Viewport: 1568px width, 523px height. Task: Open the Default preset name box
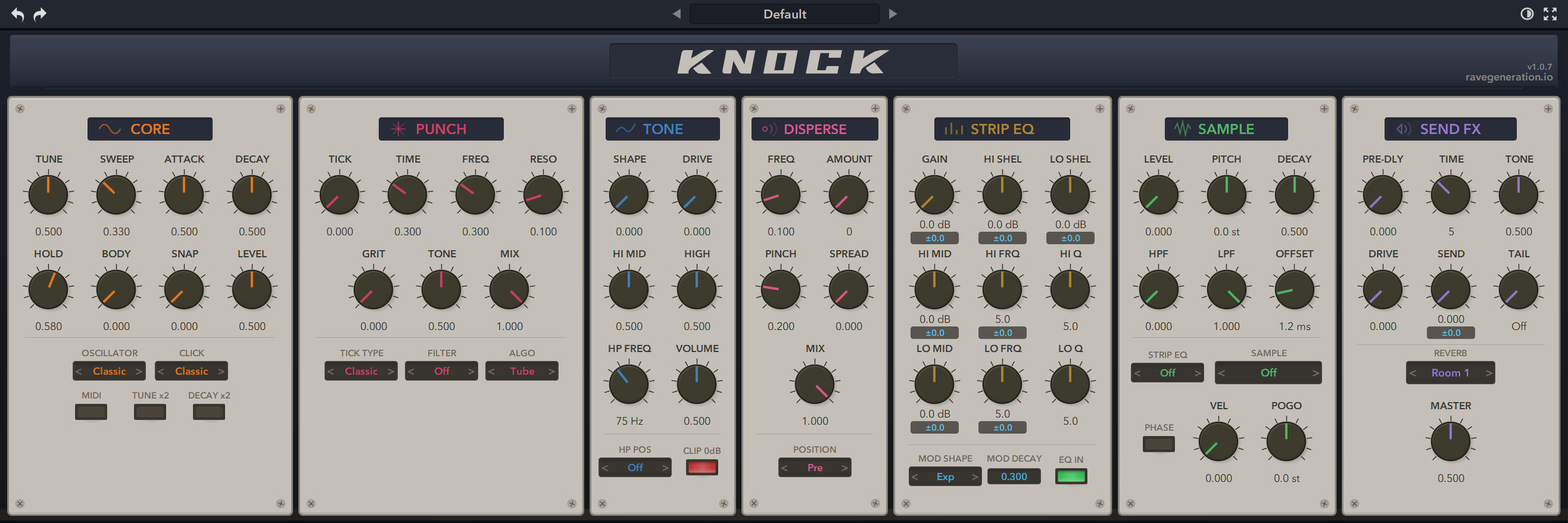click(784, 14)
